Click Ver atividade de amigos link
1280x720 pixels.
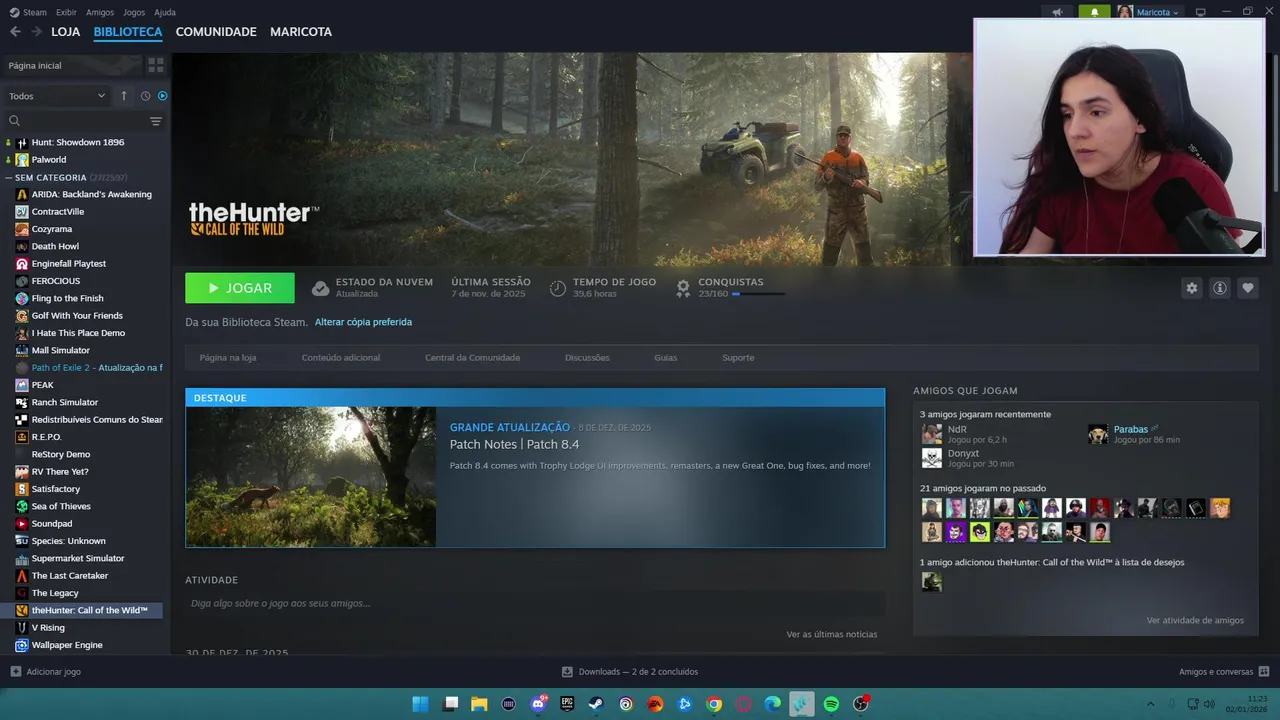pyautogui.click(x=1195, y=620)
